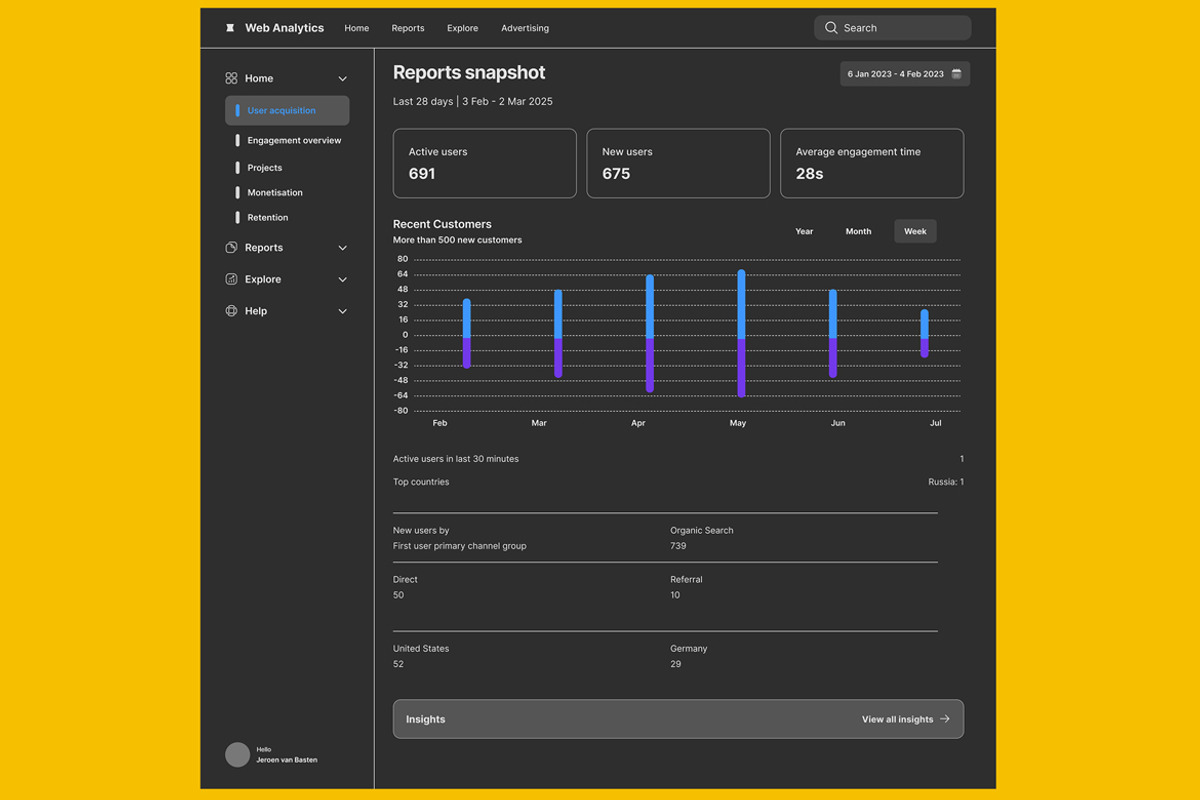Open the date range picker 6 Jan 2023 - 4 Feb 2023

point(905,74)
